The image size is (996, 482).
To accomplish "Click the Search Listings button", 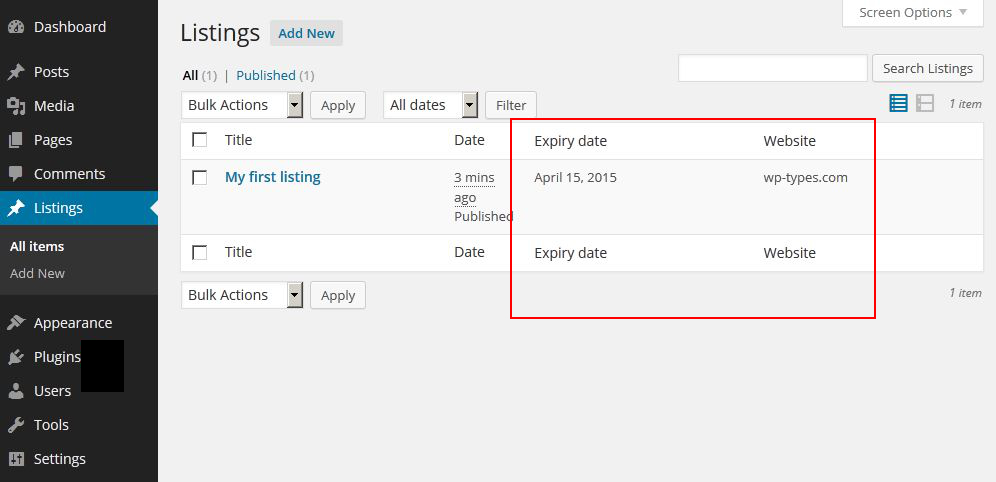I will [928, 69].
